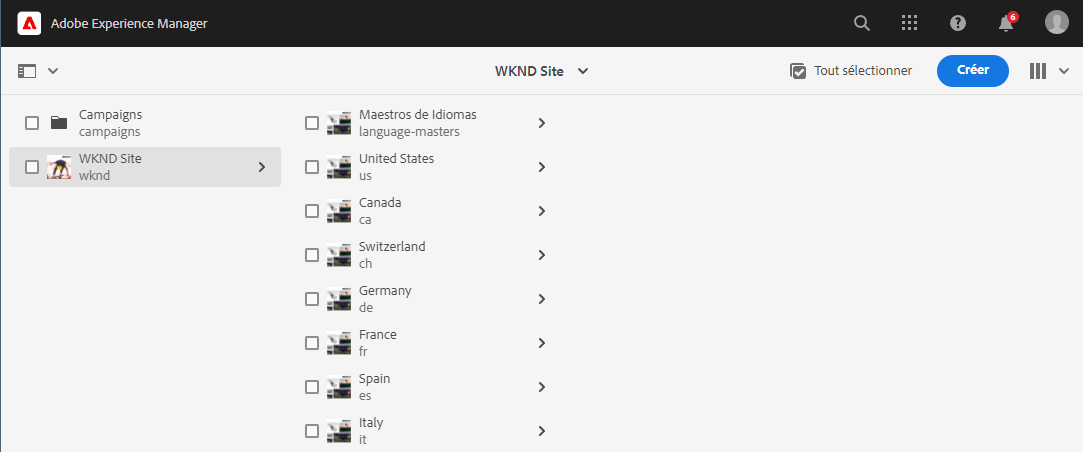Check the Spain checkbox
The image size is (1083, 452).
[312, 387]
